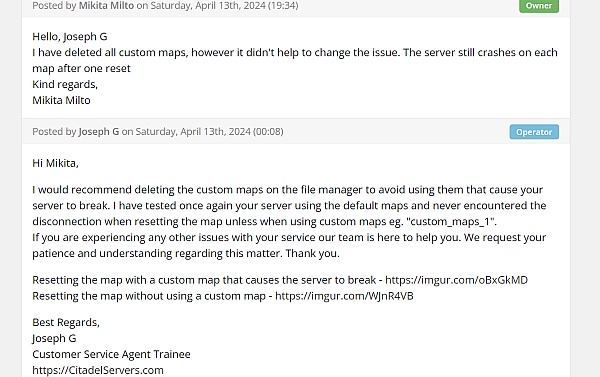Click the 'Customer Service Agent Trainee' title text
Screen dimensions: 600x377
point(111,354)
